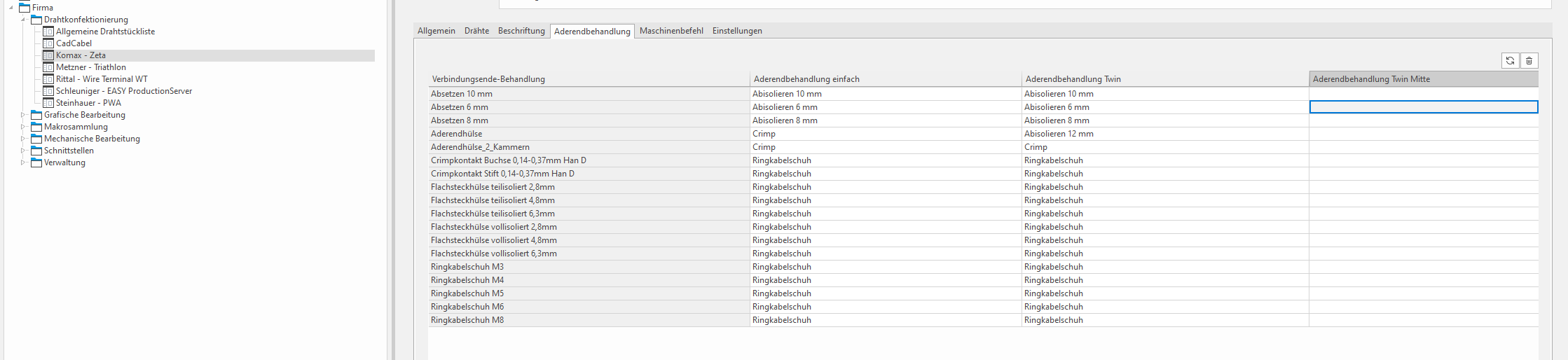Expand the Verwaltung tree node
The height and width of the screenshot is (360, 1568).
point(23,162)
